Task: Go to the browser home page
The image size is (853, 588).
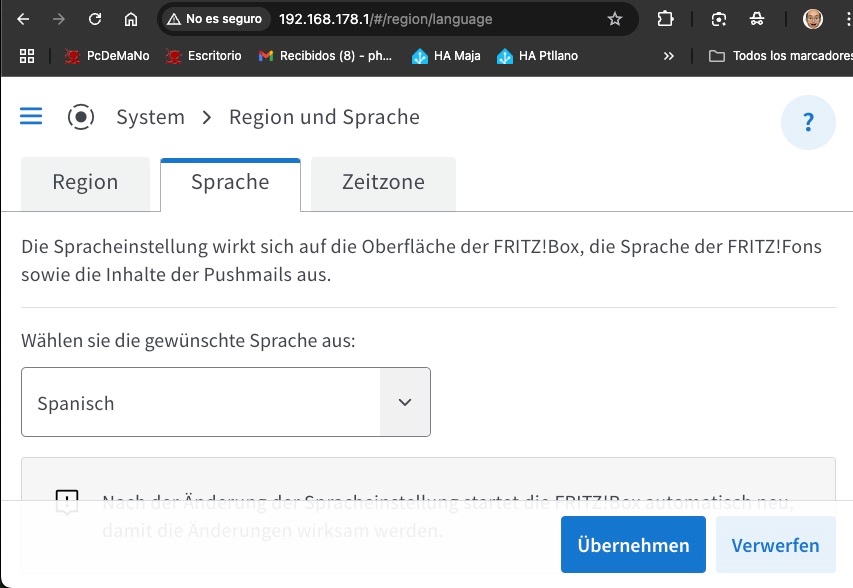Action: (131, 19)
